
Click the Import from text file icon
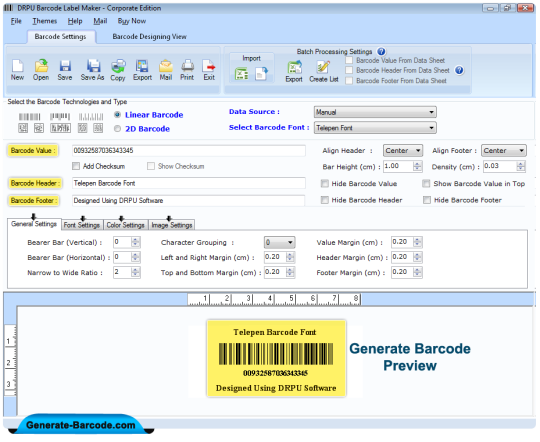coord(261,74)
